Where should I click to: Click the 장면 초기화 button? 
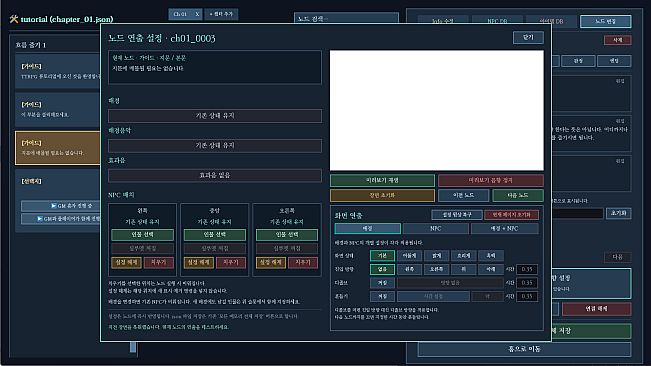point(382,195)
